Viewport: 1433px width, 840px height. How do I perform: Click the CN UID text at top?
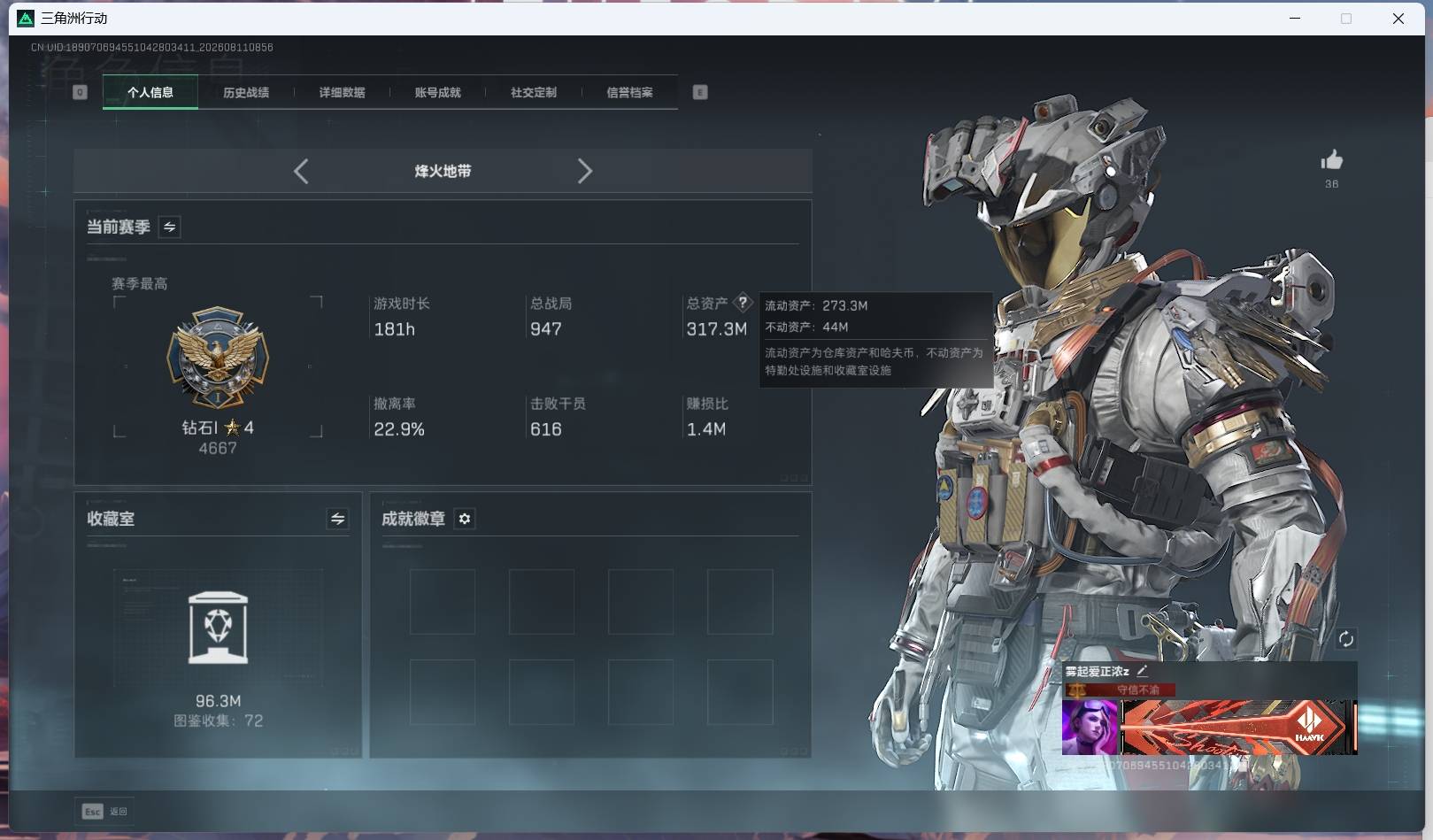click(x=152, y=47)
